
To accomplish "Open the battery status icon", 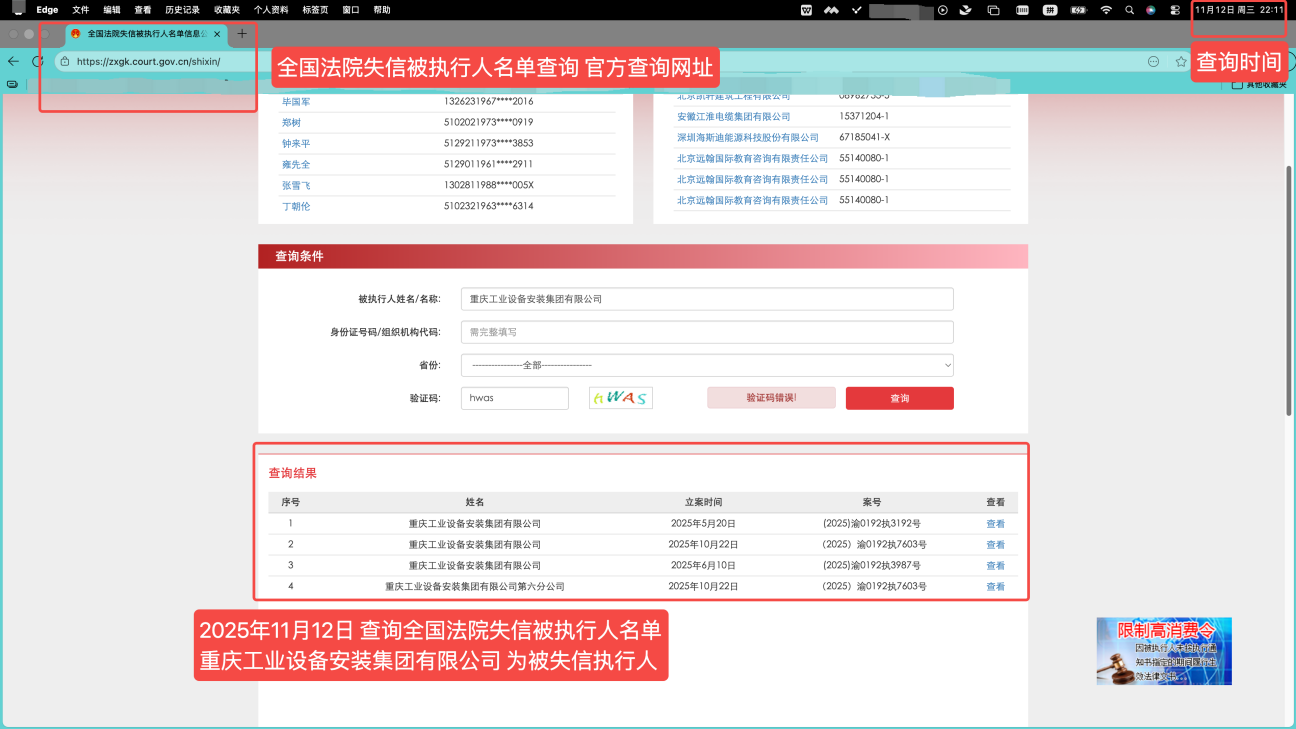I will pos(1078,10).
